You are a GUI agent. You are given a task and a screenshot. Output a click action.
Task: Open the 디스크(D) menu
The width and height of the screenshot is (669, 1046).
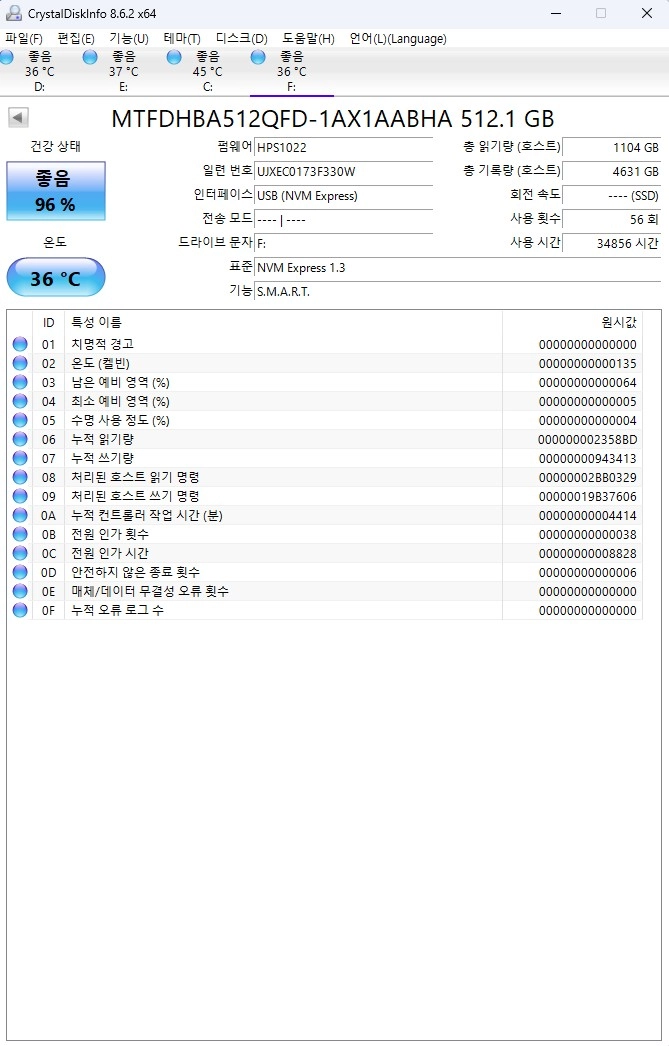(241, 39)
